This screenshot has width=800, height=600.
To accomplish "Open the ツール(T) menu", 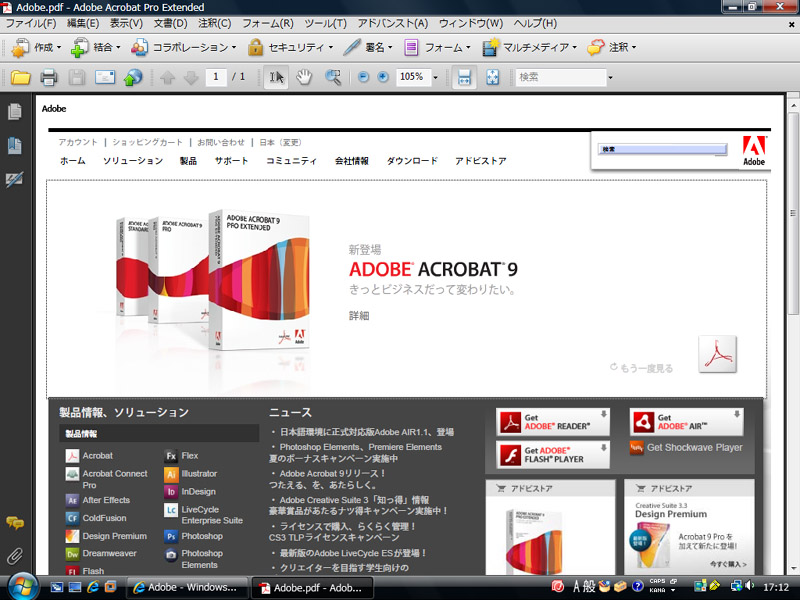I will coord(326,23).
